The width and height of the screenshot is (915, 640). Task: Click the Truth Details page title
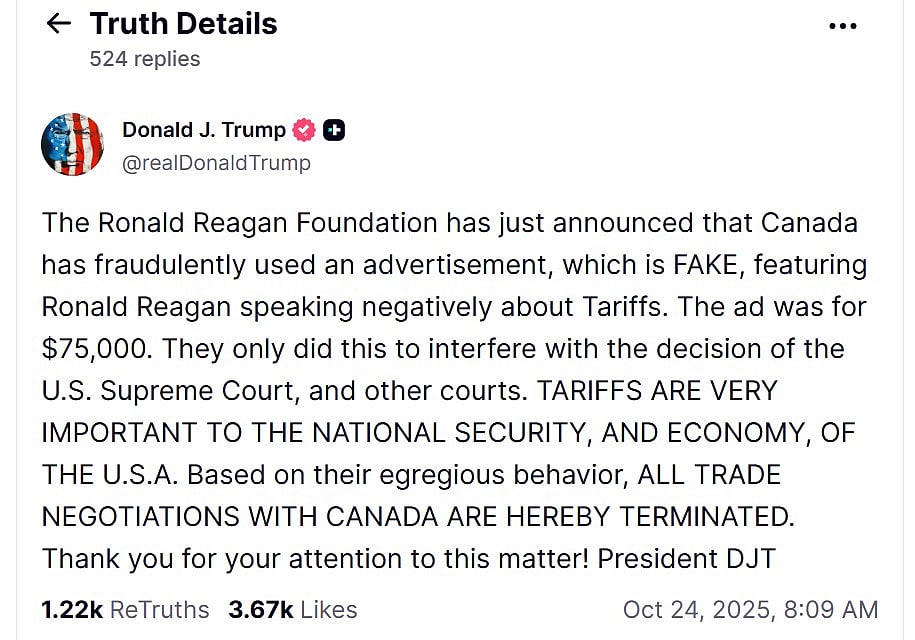click(x=184, y=24)
